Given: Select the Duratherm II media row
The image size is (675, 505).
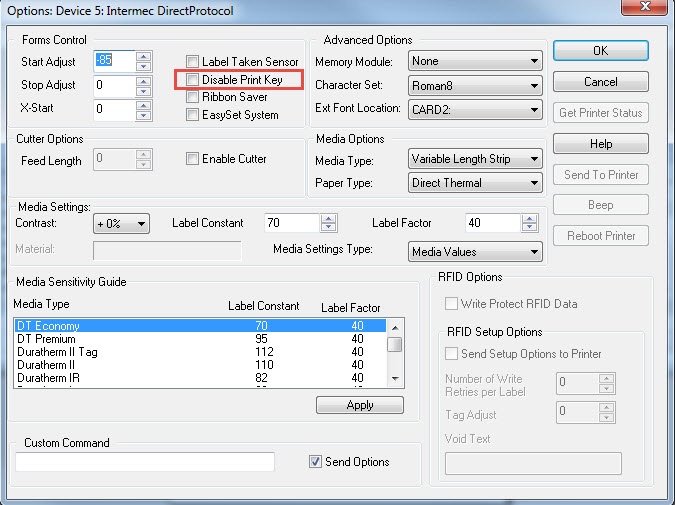Looking at the screenshot, I should pyautogui.click(x=200, y=365).
